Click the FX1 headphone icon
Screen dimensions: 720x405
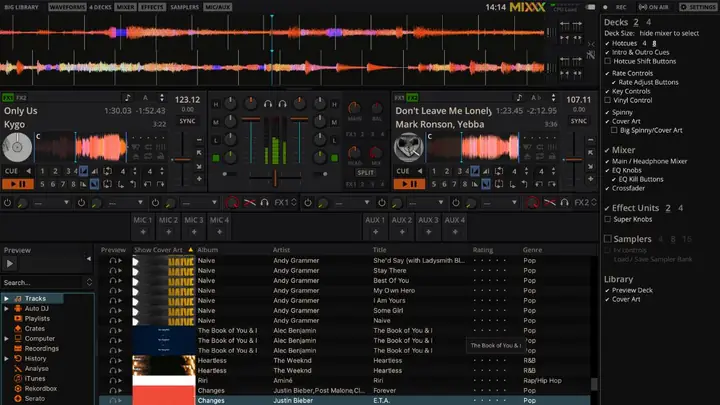tap(264, 202)
